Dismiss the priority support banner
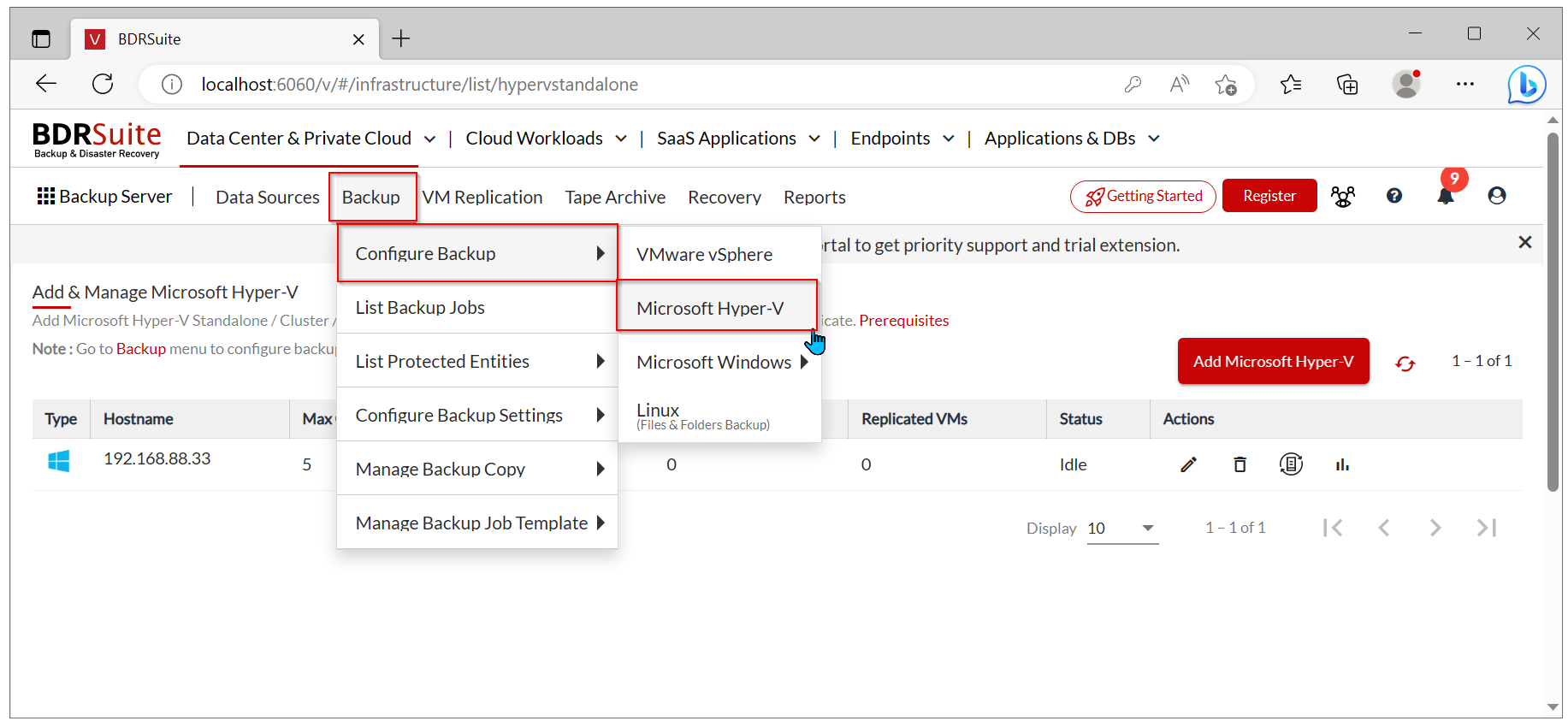The image size is (1568, 727). coord(1524,243)
